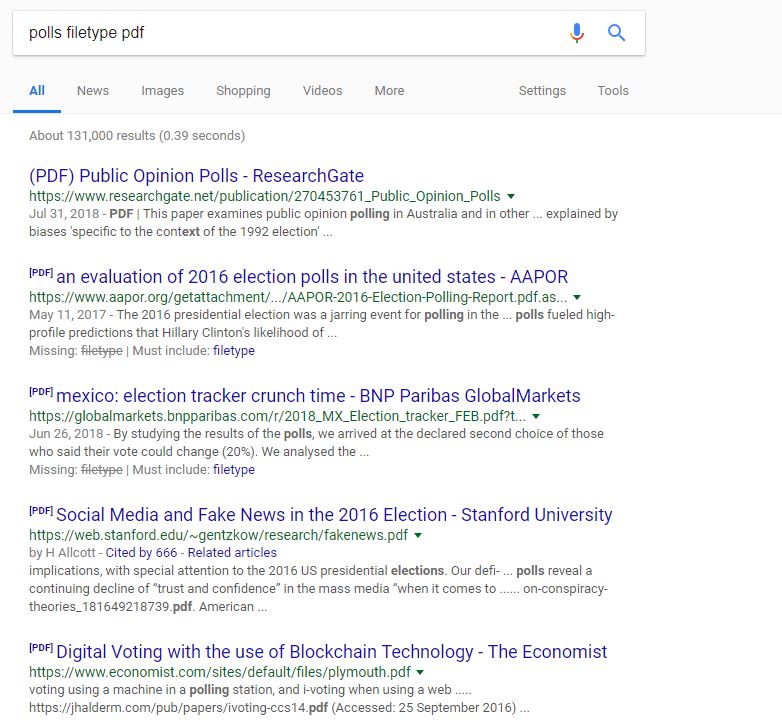Click inside the search query box
The image size is (782, 726).
(x=280, y=33)
